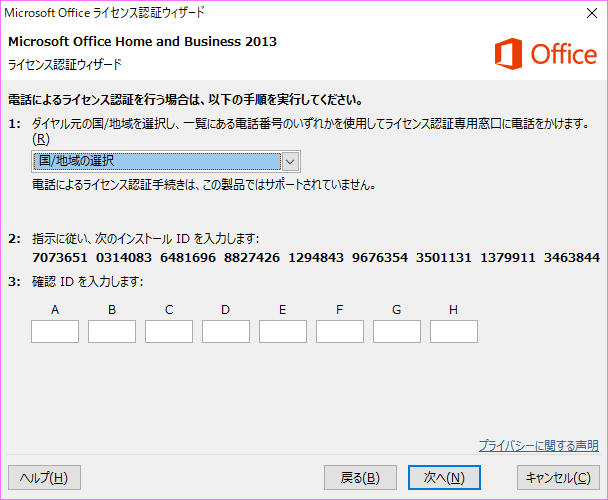Click the 国/地域の選択 combo box field

click(x=166, y=161)
